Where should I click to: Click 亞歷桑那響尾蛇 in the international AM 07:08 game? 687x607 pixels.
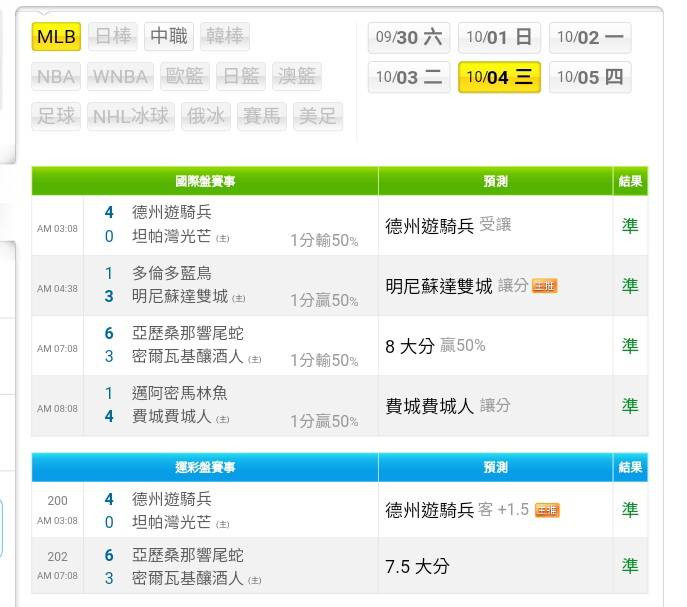click(x=188, y=334)
